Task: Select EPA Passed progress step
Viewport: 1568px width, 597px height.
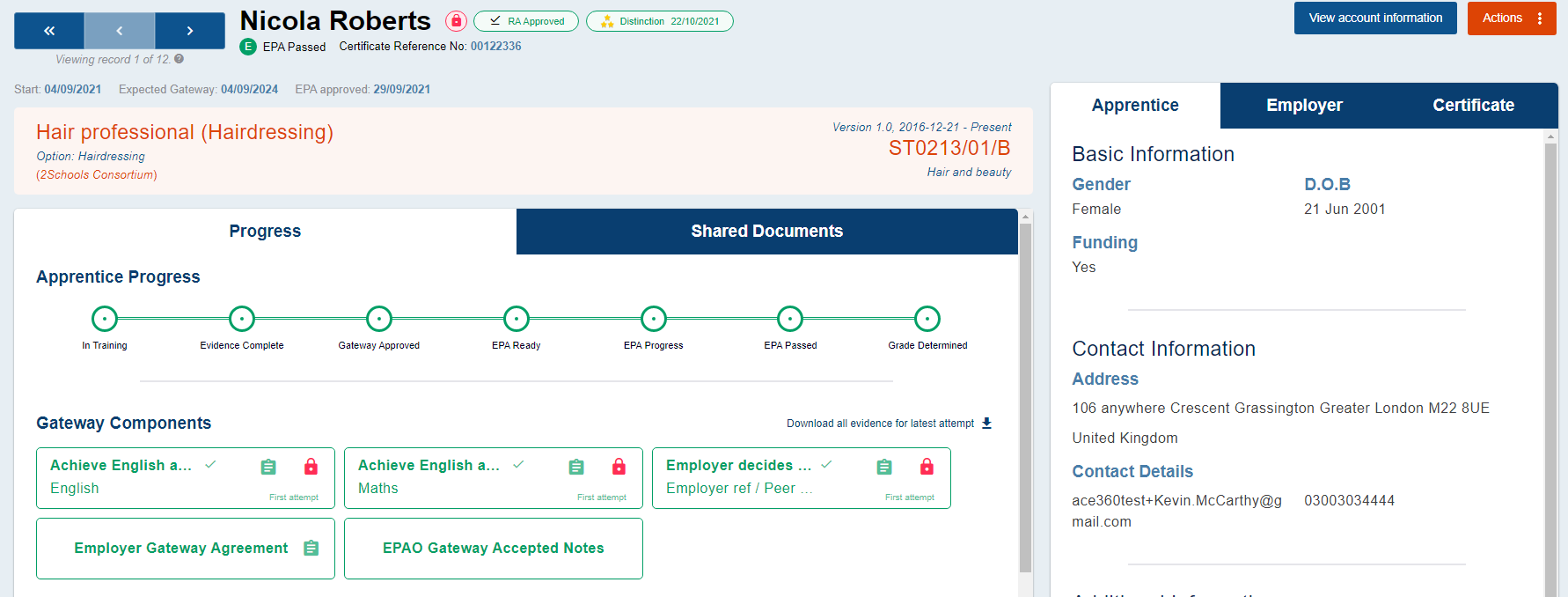Action: (790, 319)
